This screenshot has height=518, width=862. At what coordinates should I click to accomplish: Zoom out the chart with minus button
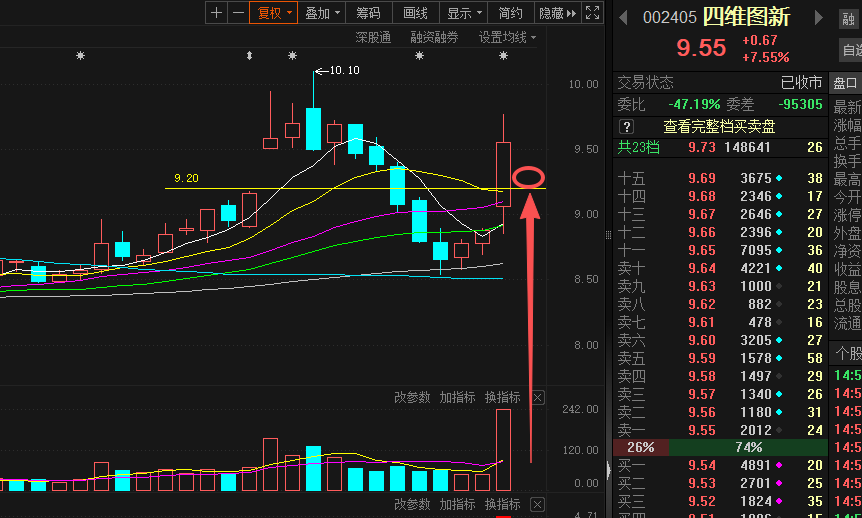pos(238,13)
